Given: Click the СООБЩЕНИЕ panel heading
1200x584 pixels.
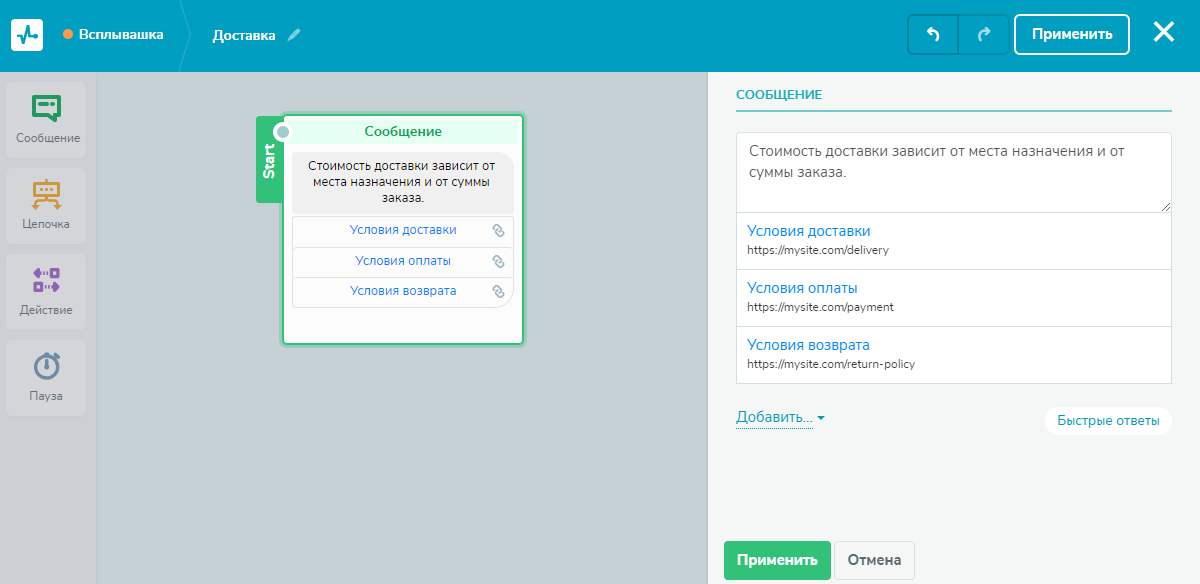Looking at the screenshot, I should (779, 95).
